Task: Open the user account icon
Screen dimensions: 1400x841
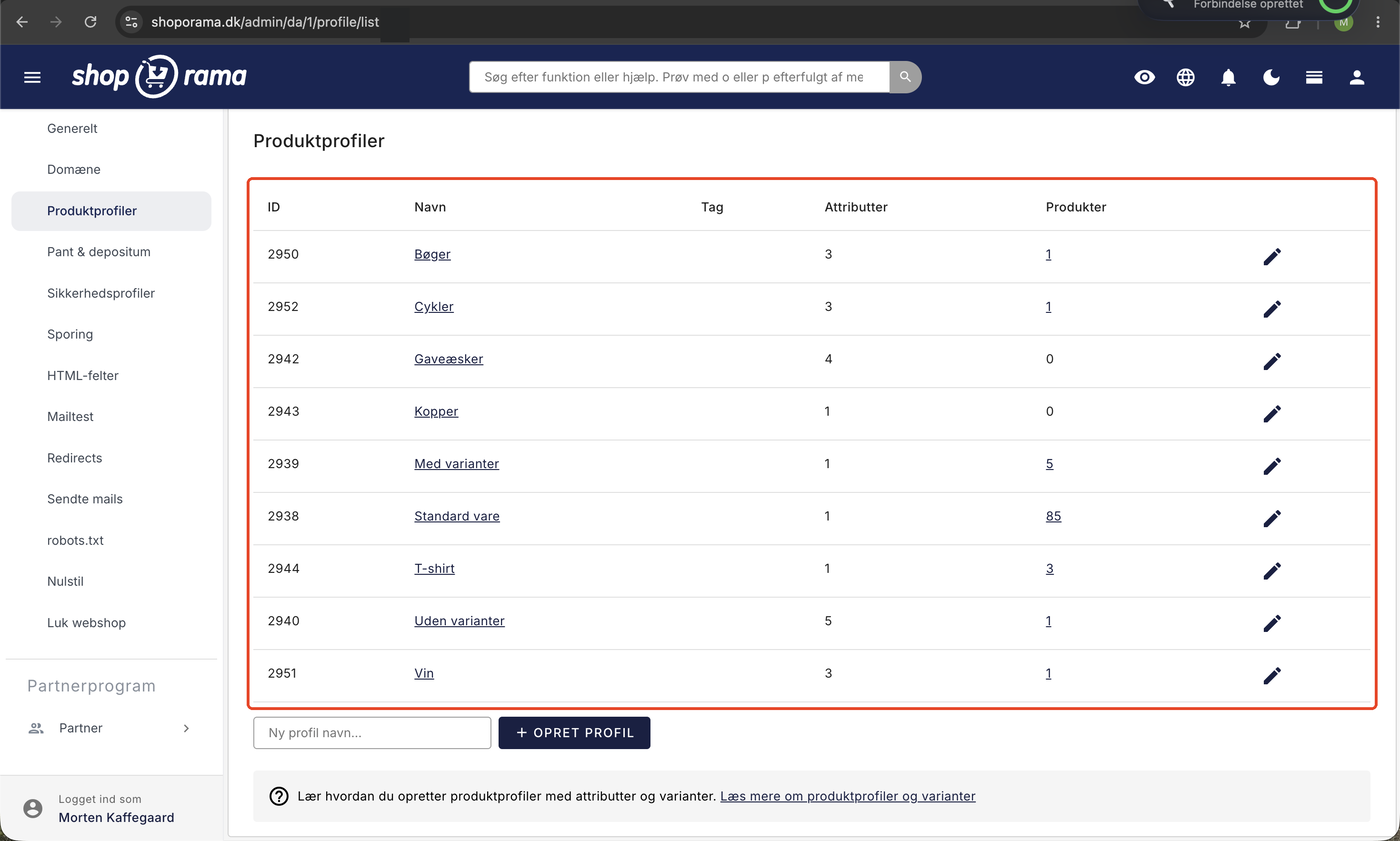Action: coord(1357,77)
